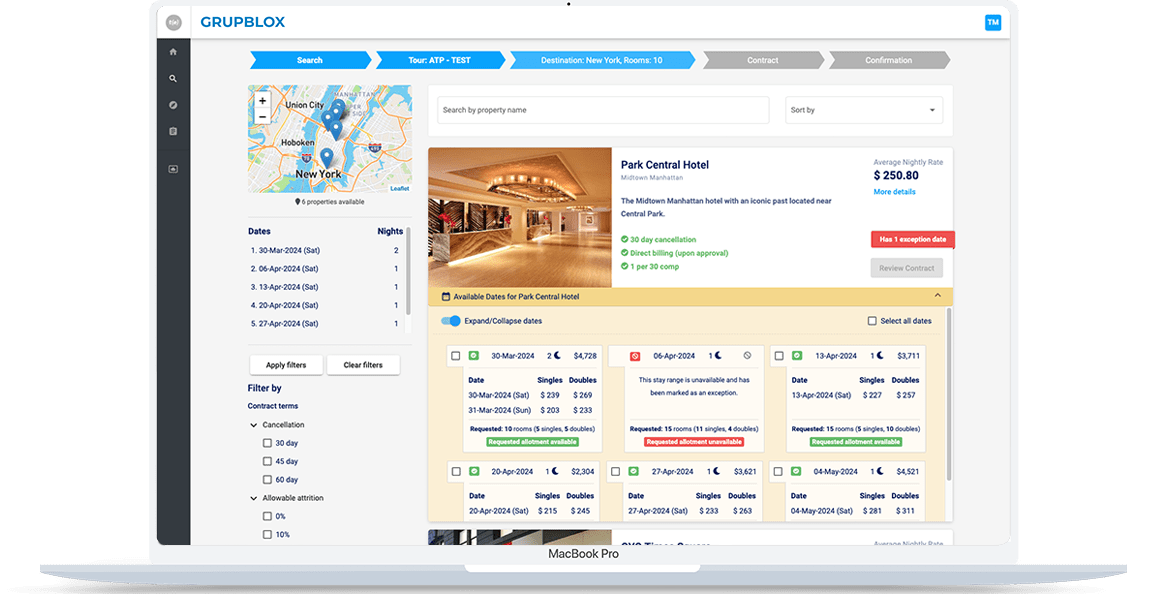The height and width of the screenshot is (594, 1175).
Task: Enable the 30 day cancellation filter
Action: pos(267,443)
